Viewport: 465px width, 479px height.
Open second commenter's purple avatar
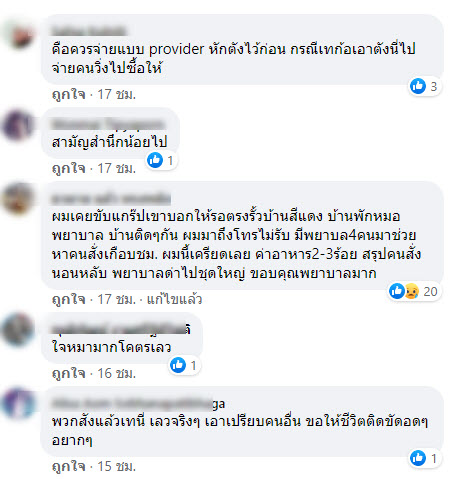click(18, 126)
